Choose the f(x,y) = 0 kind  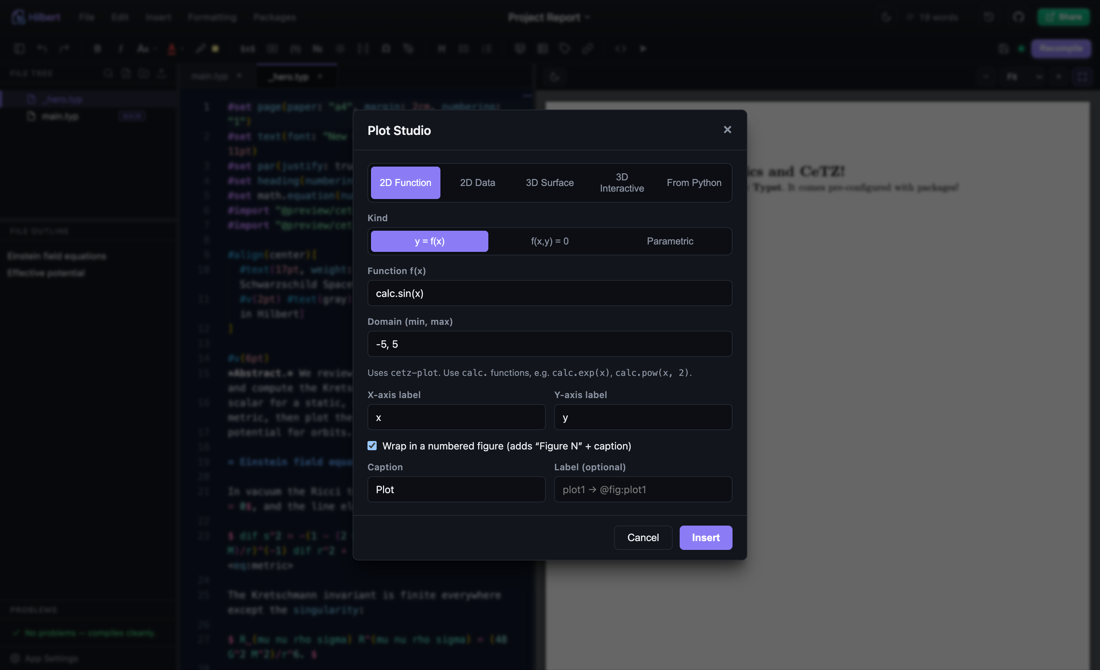pyautogui.click(x=549, y=241)
